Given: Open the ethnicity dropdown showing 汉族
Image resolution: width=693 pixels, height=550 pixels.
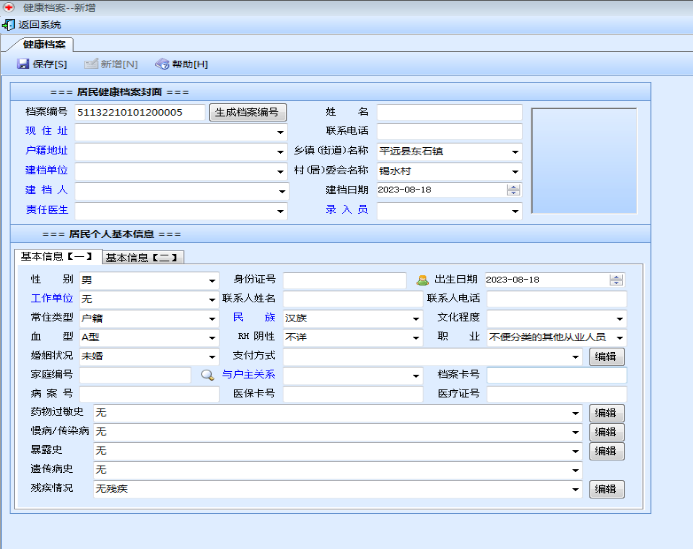Looking at the screenshot, I should pos(416,318).
